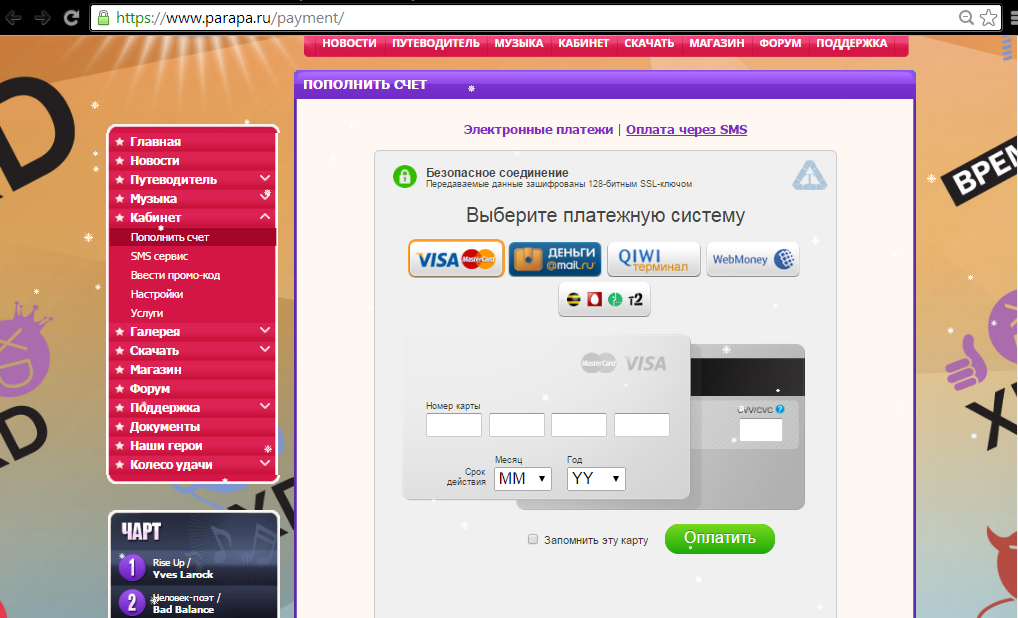Image resolution: width=1018 pixels, height=618 pixels.
Task: Select WebMoney payment system
Action: pyautogui.click(x=752, y=259)
